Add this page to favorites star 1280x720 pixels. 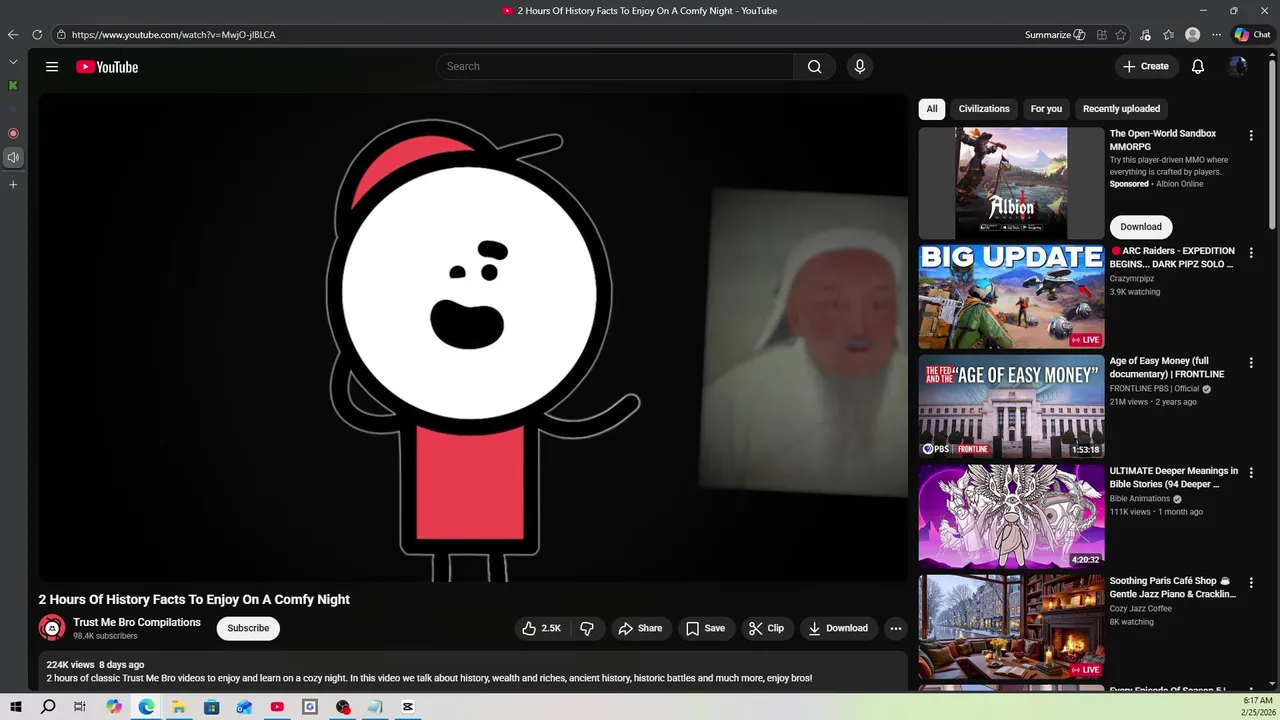(1121, 35)
